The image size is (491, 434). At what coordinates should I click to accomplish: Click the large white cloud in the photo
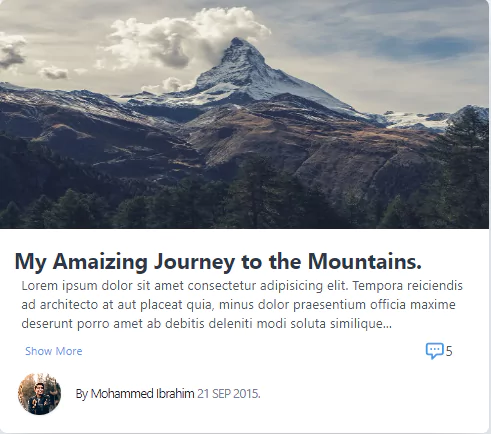pos(187,37)
